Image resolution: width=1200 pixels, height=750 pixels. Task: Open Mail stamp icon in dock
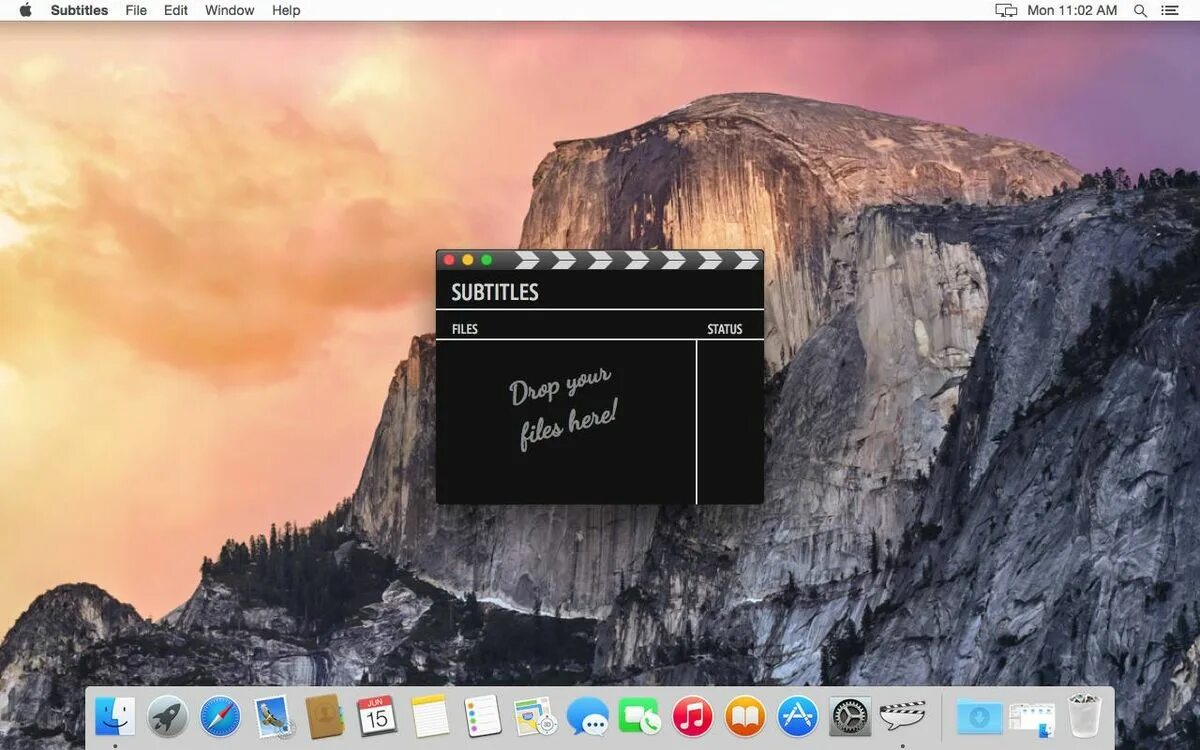(x=272, y=716)
